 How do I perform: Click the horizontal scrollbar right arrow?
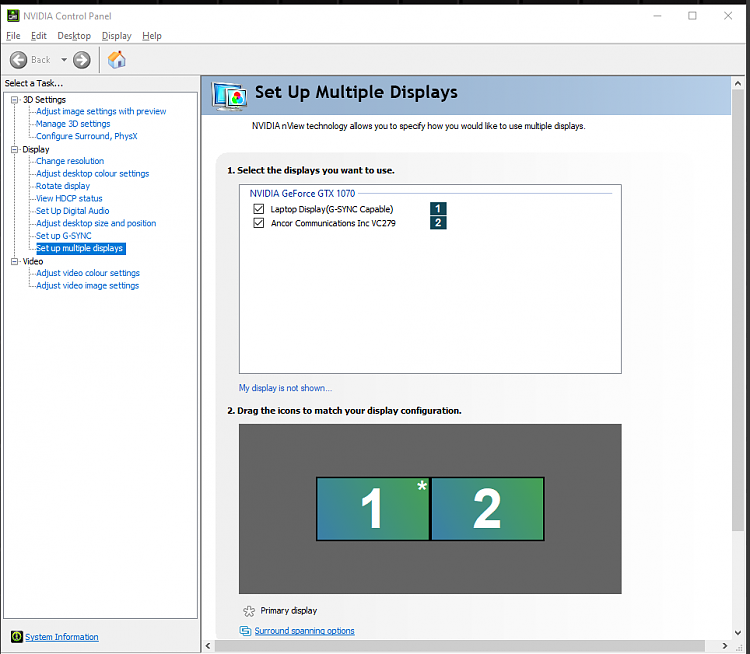tap(725, 646)
